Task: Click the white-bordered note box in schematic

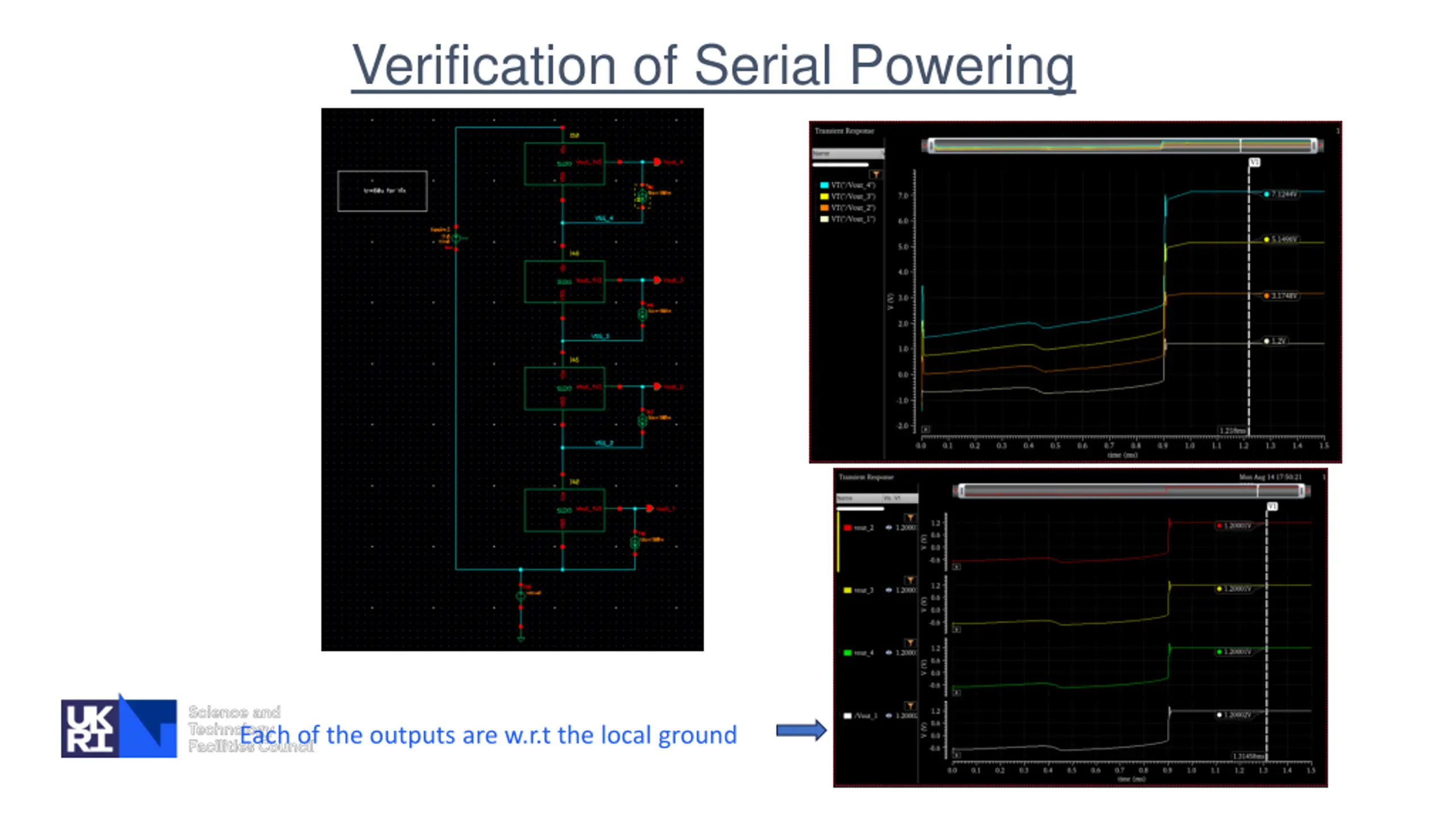Action: (382, 191)
